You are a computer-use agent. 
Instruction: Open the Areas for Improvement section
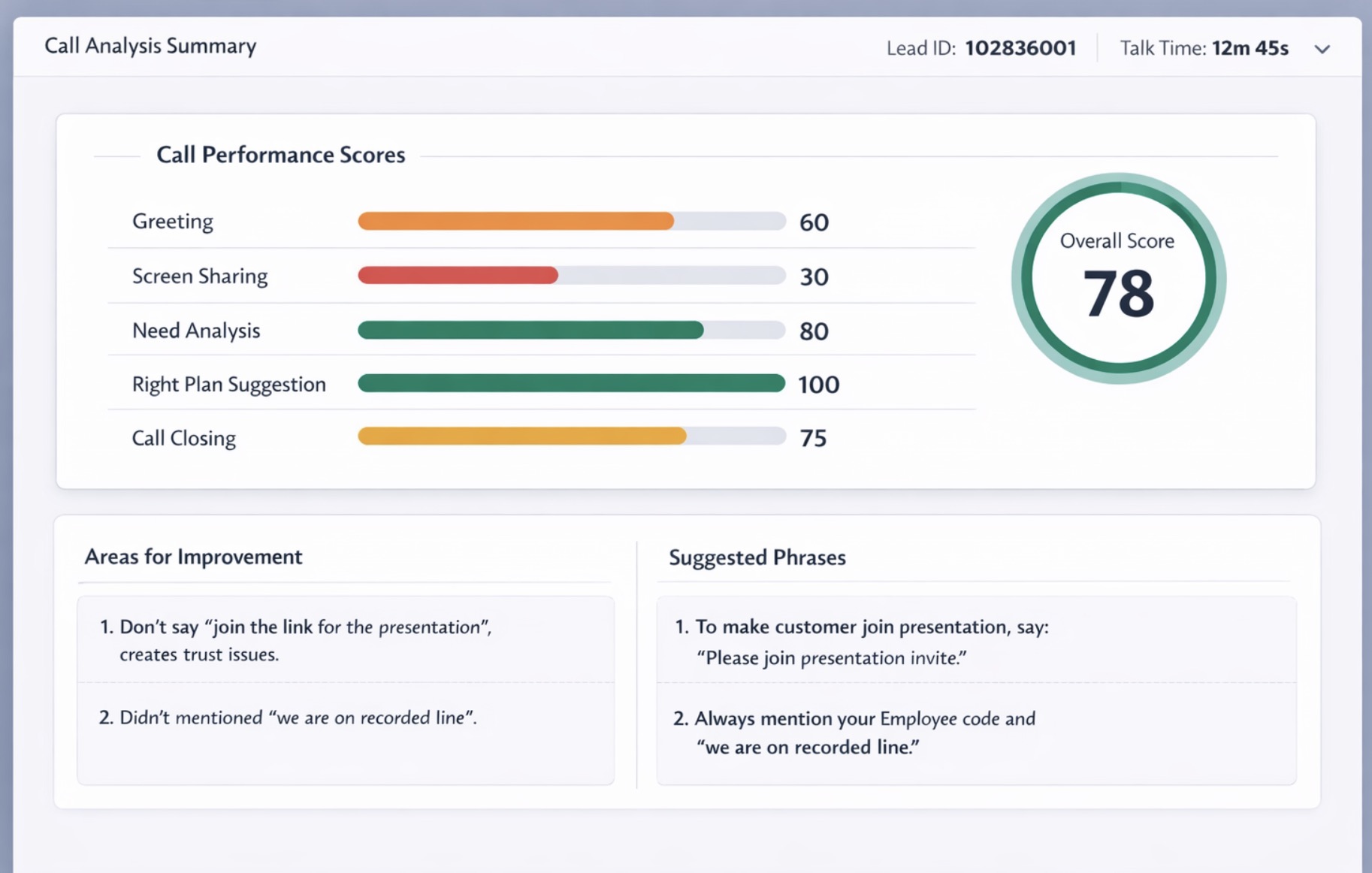[x=193, y=557]
